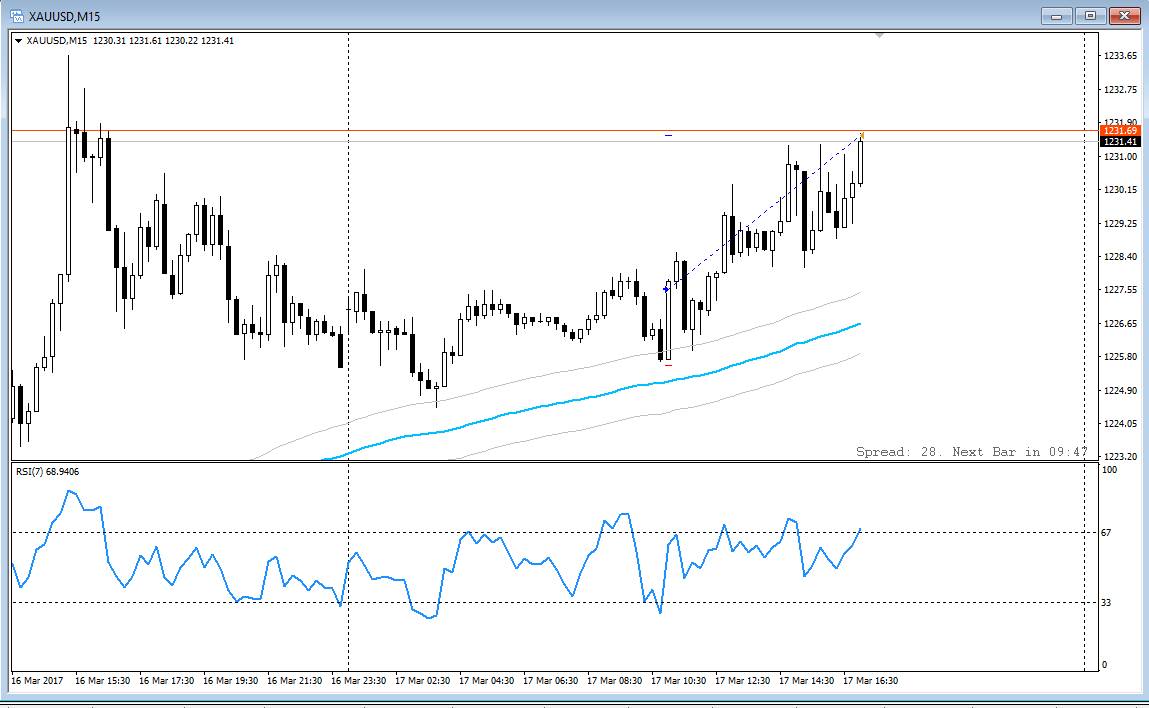Minimize the XAUUSD,M15 chart window
Image resolution: width=1149 pixels, height=708 pixels.
click(1057, 15)
